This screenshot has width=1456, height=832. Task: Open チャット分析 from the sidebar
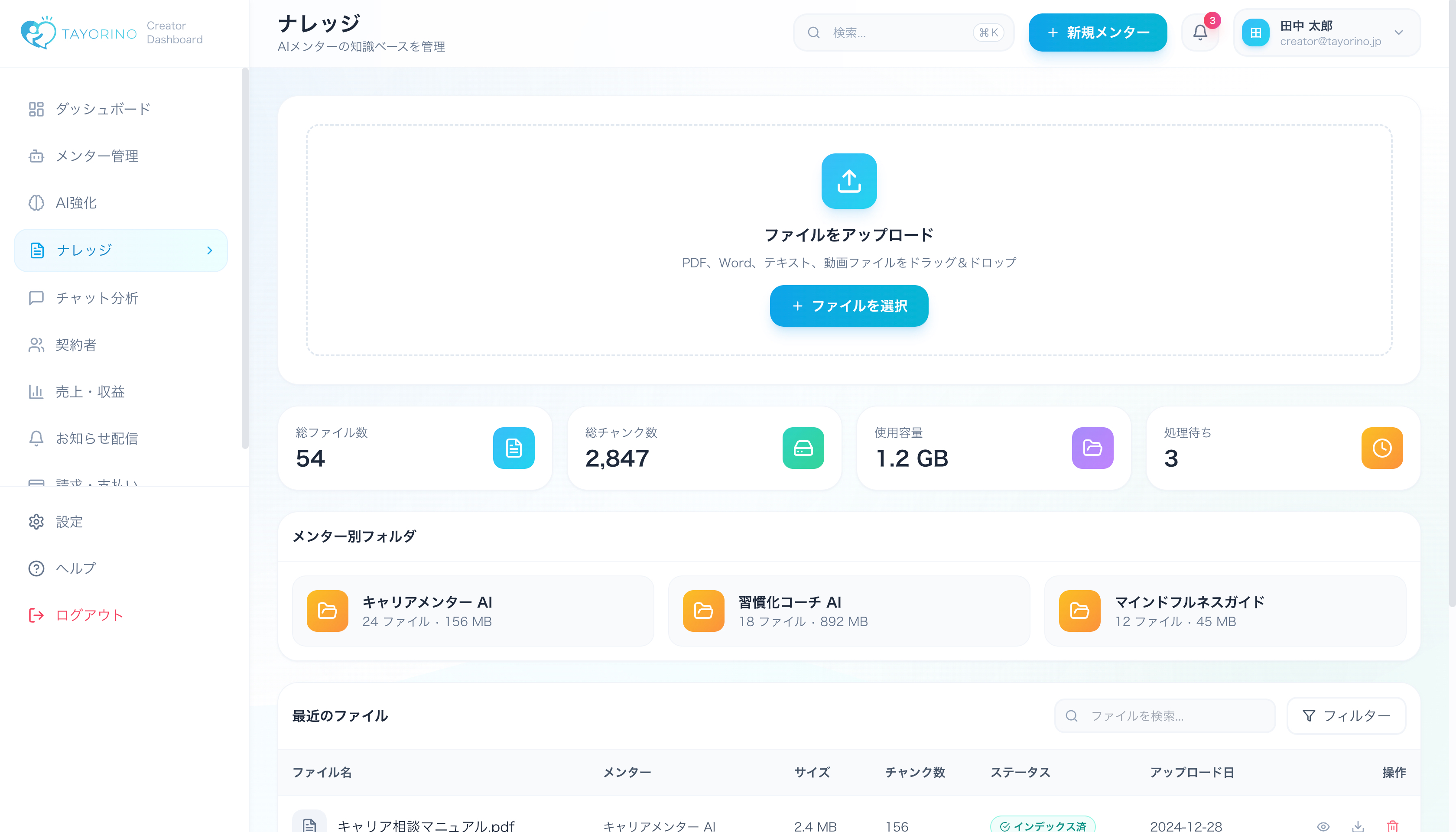pos(97,298)
